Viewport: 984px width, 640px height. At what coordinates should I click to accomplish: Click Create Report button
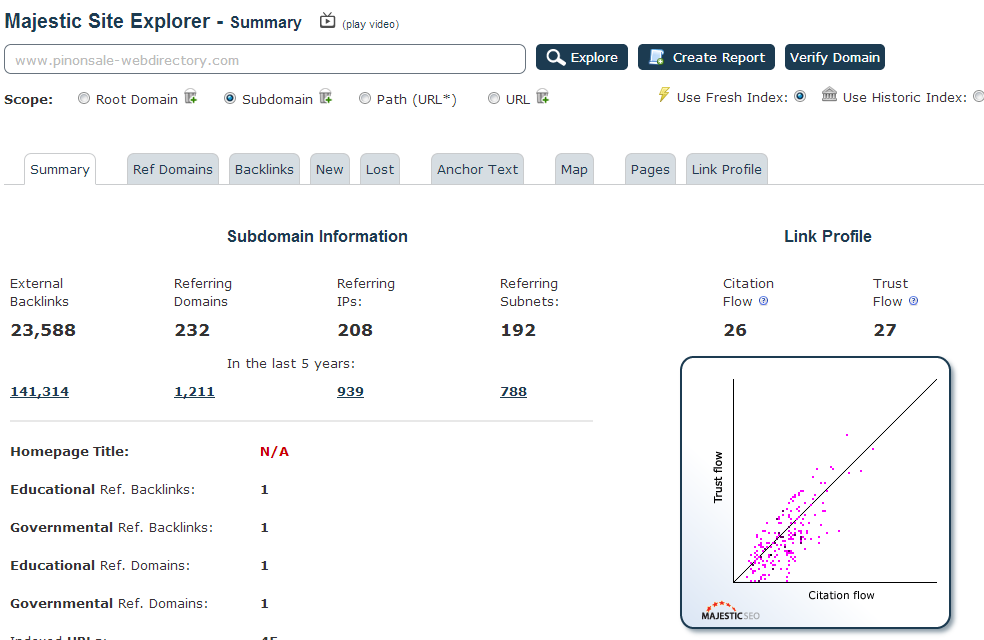pyautogui.click(x=706, y=57)
